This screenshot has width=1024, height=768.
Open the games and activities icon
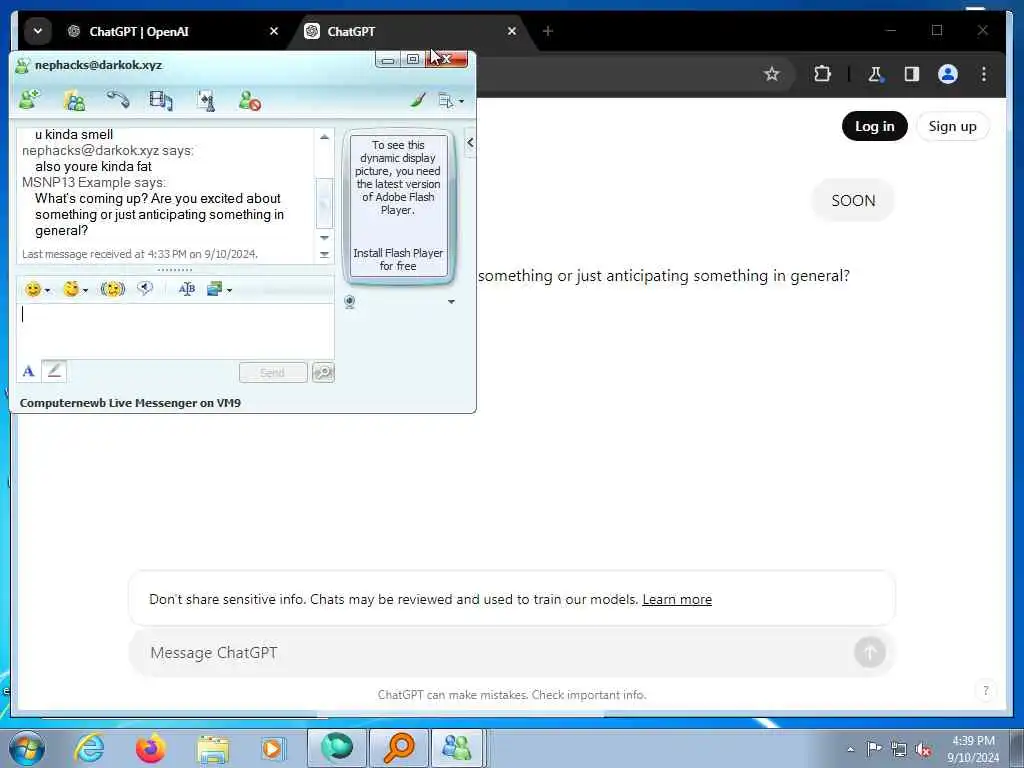tap(206, 101)
